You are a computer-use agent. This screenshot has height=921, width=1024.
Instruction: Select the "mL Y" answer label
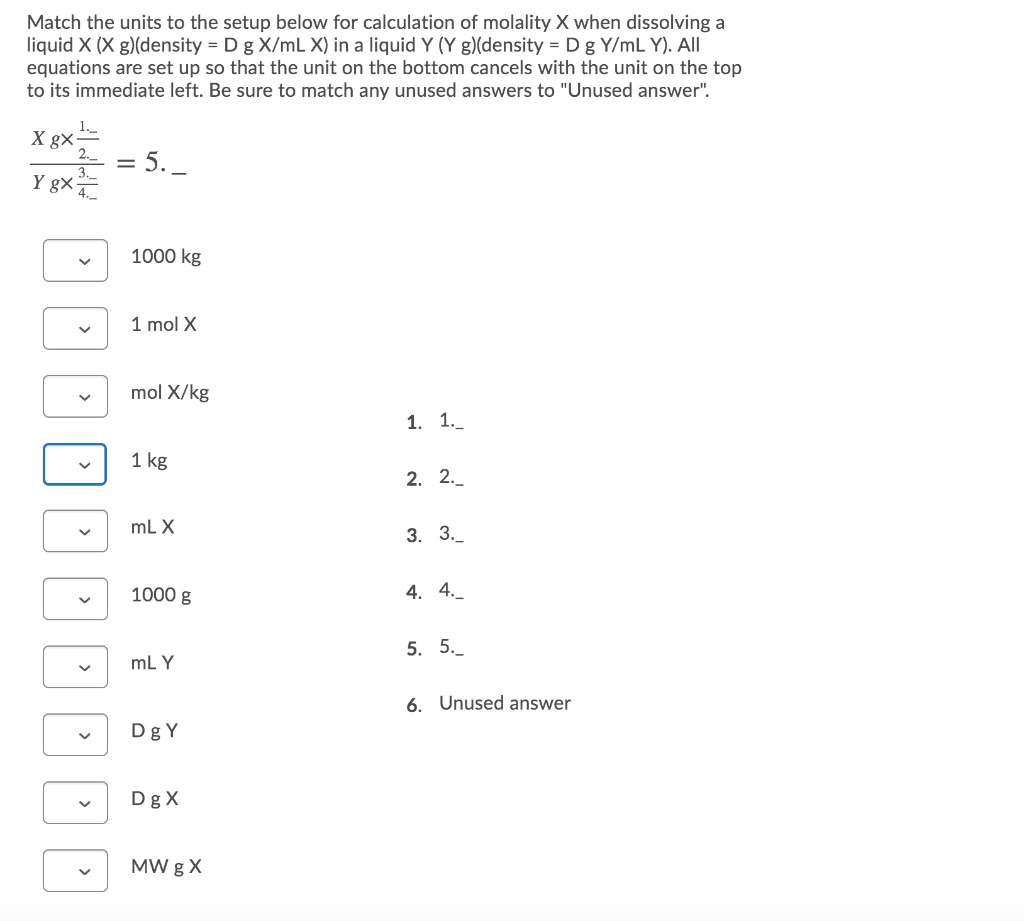pyautogui.click(x=152, y=662)
